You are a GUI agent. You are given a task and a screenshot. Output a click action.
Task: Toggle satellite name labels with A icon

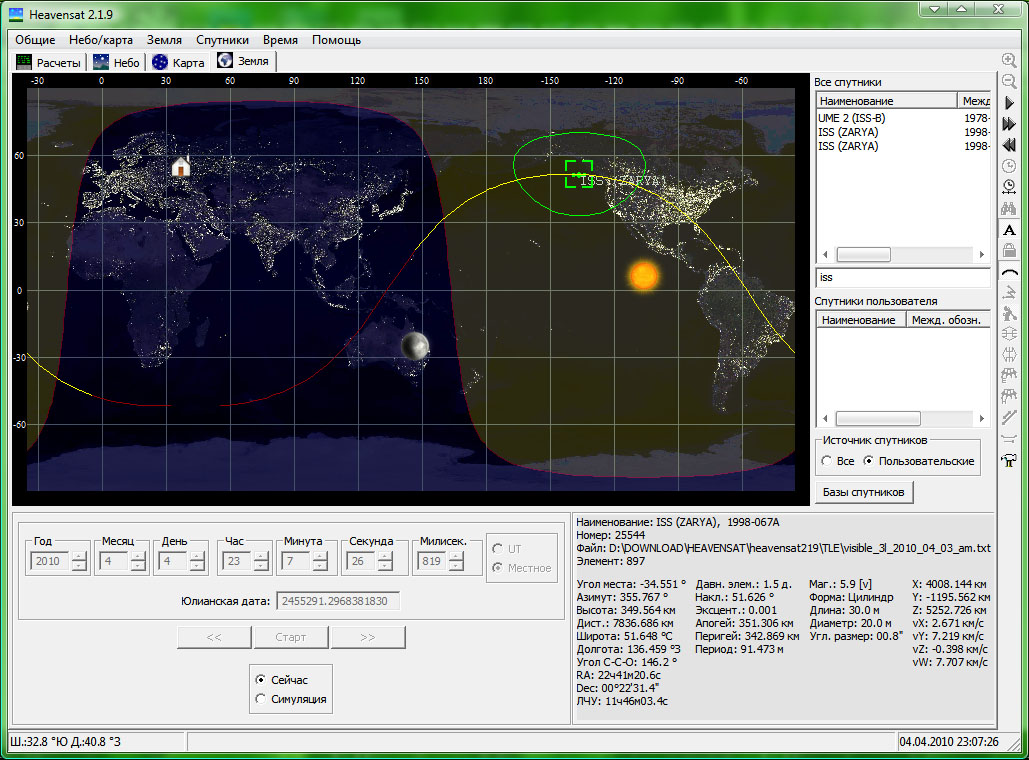coord(1009,230)
